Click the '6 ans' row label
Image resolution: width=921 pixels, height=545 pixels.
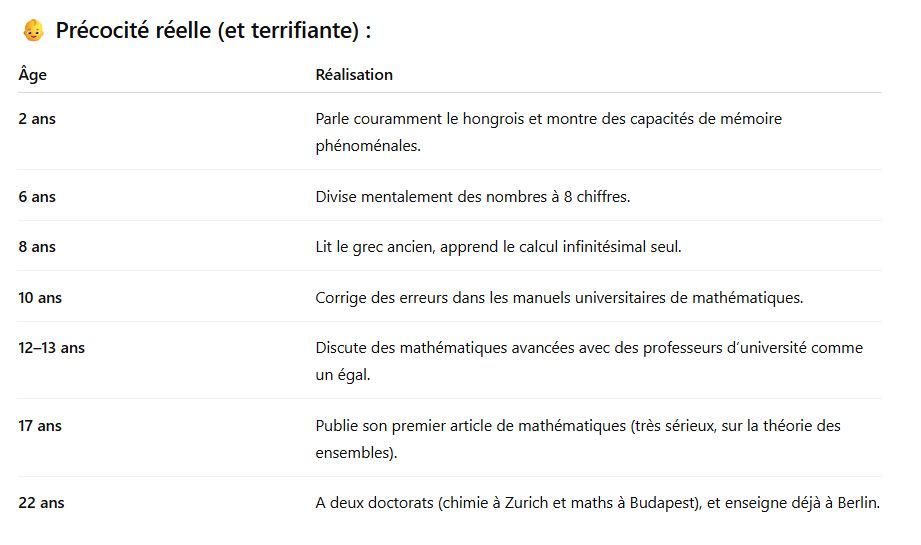click(x=37, y=197)
